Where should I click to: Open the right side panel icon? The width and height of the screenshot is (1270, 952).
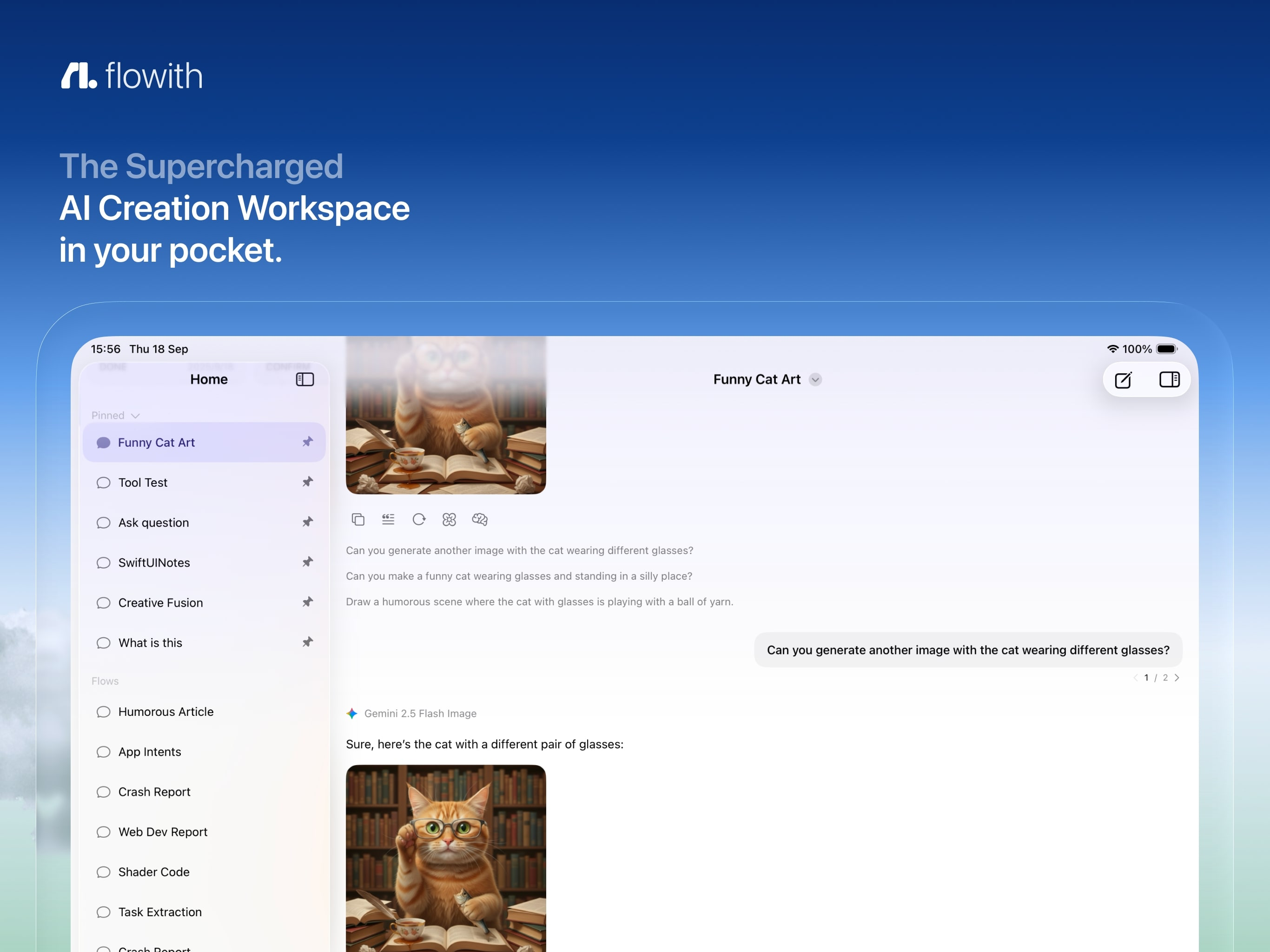1170,379
